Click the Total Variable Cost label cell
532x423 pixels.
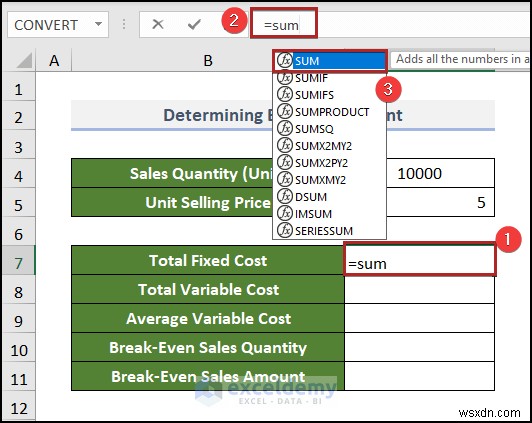click(x=208, y=289)
